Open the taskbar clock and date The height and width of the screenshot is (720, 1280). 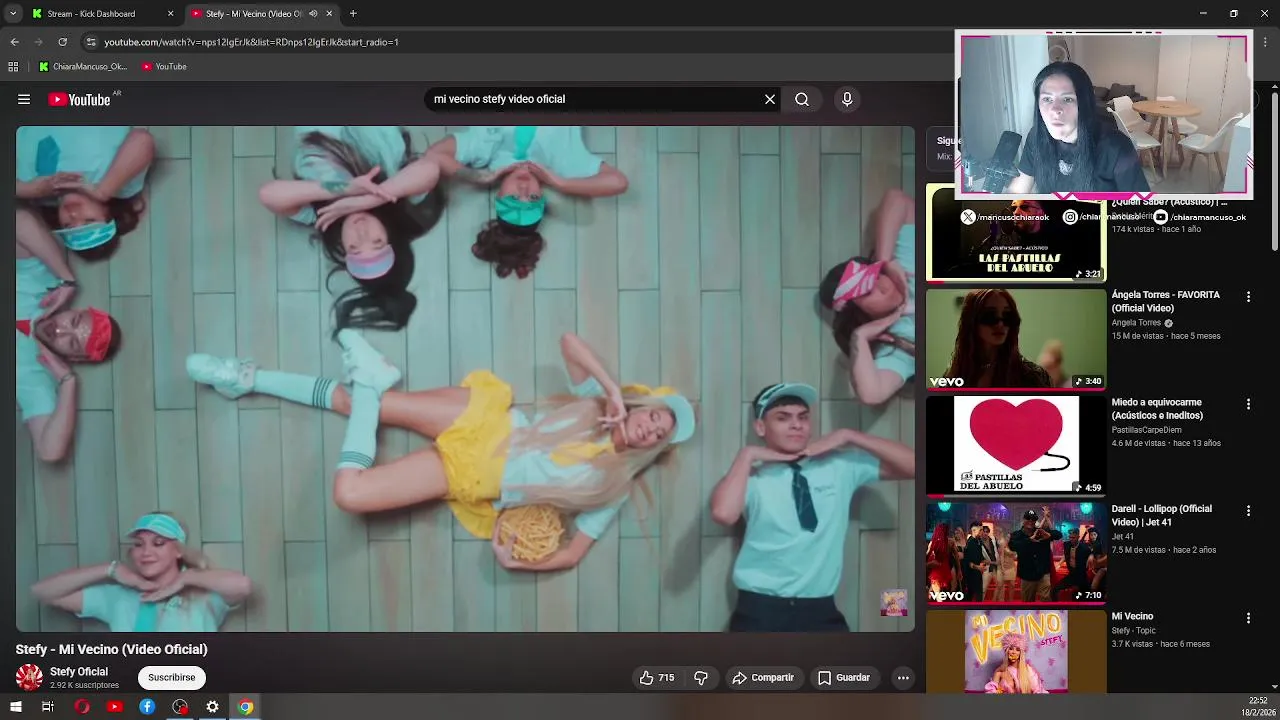tap(1258, 707)
